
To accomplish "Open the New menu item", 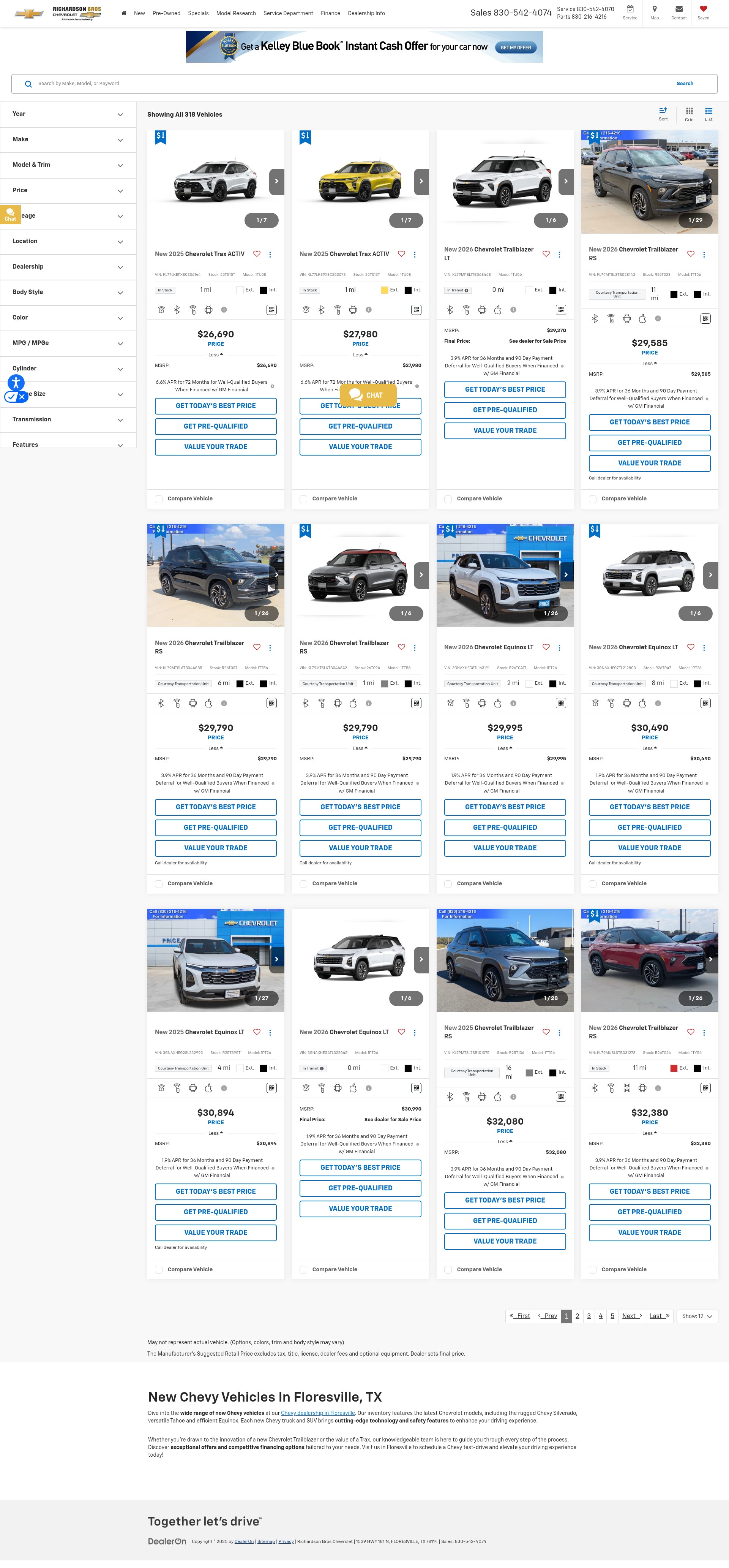I will 139,13.
